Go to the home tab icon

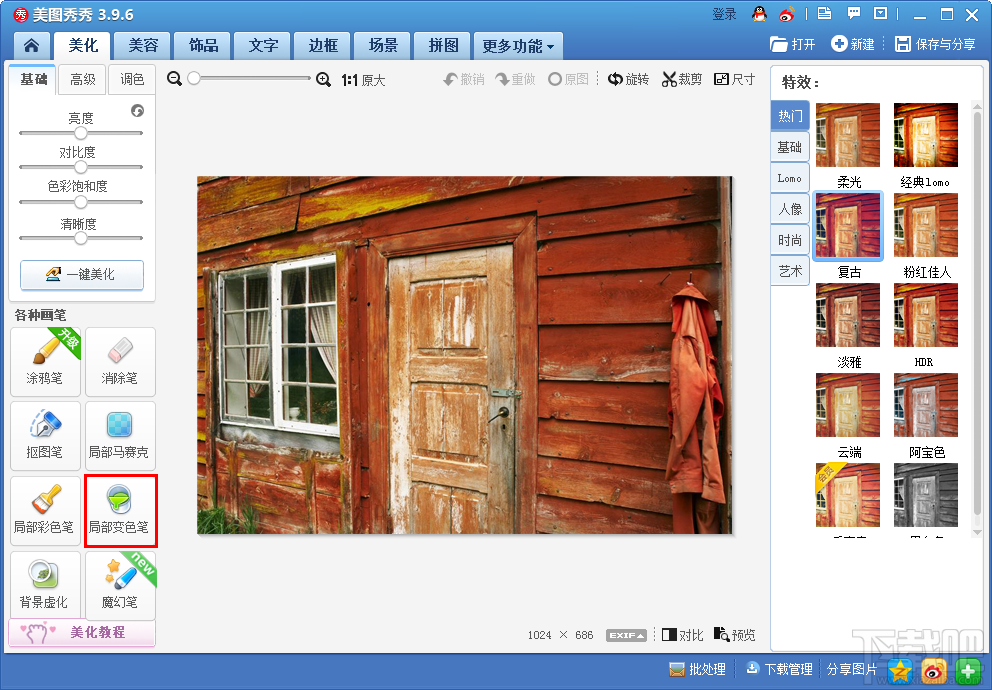coord(32,46)
